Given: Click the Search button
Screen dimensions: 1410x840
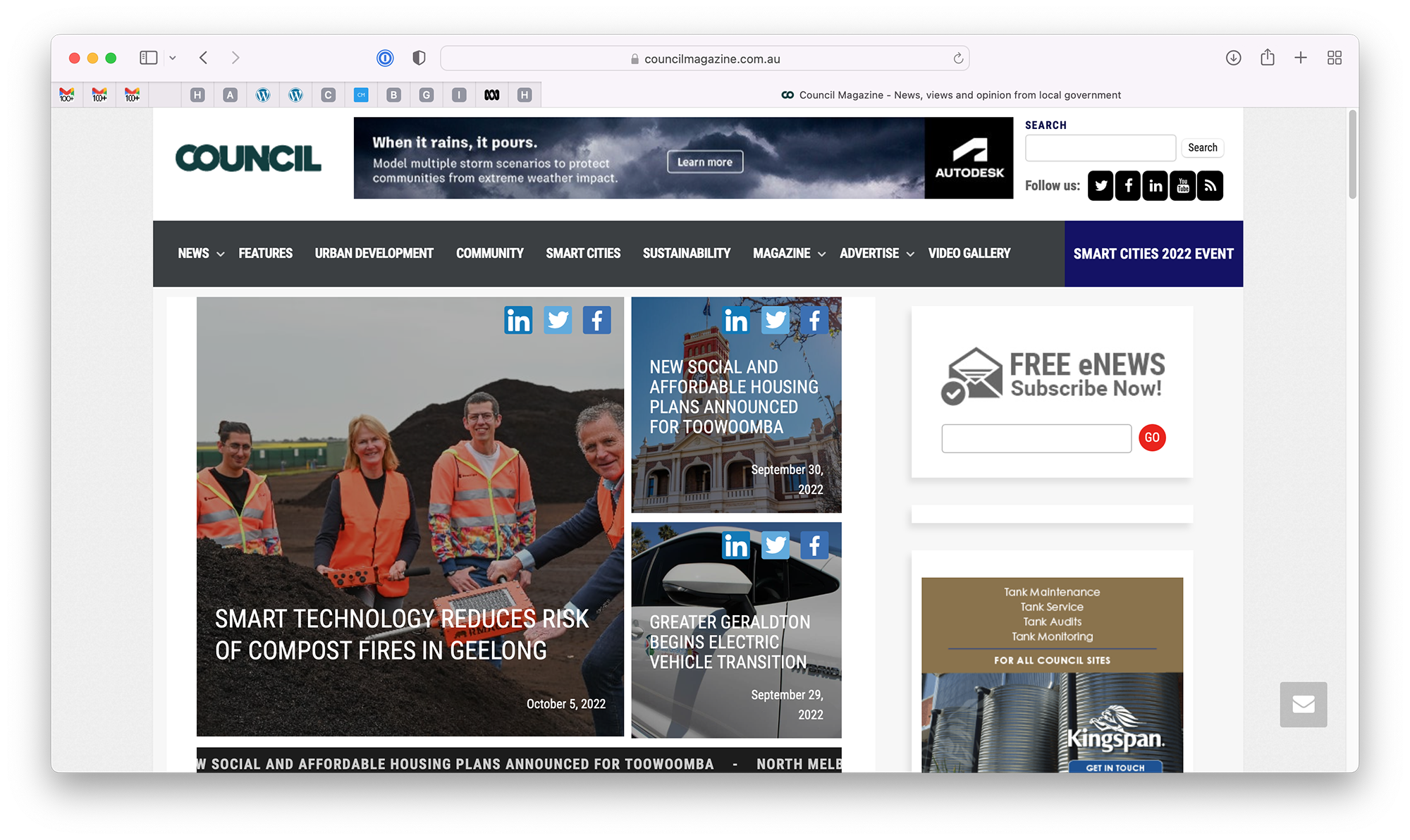Looking at the screenshot, I should (1202, 148).
